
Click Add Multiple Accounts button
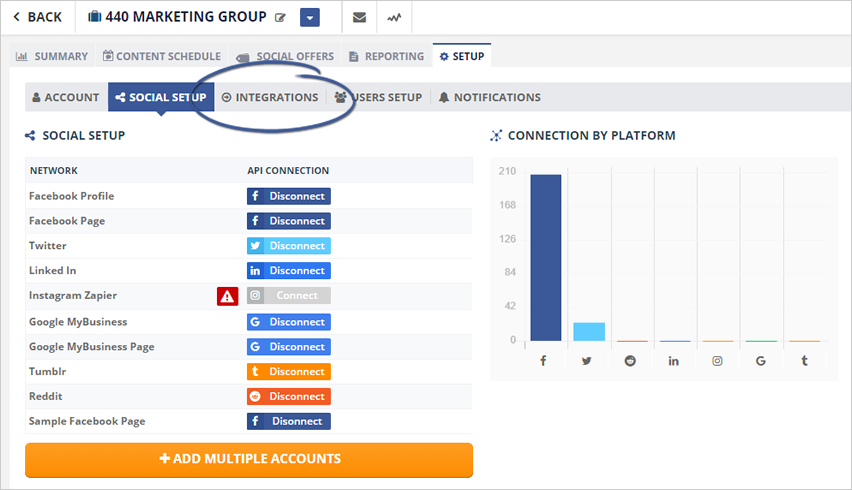click(x=249, y=459)
